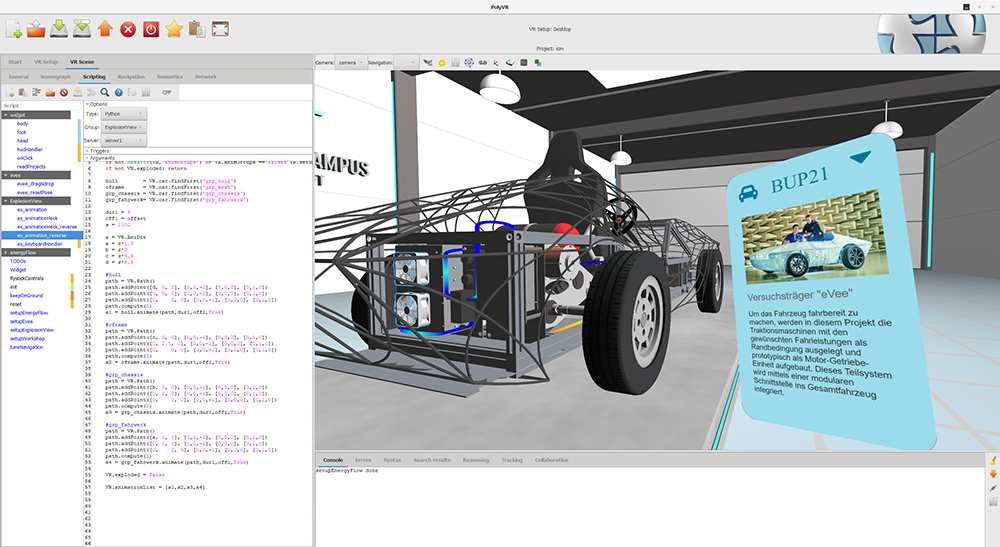
Task: Click the red stop/cancel icon in main toolbar
Action: coord(128,28)
